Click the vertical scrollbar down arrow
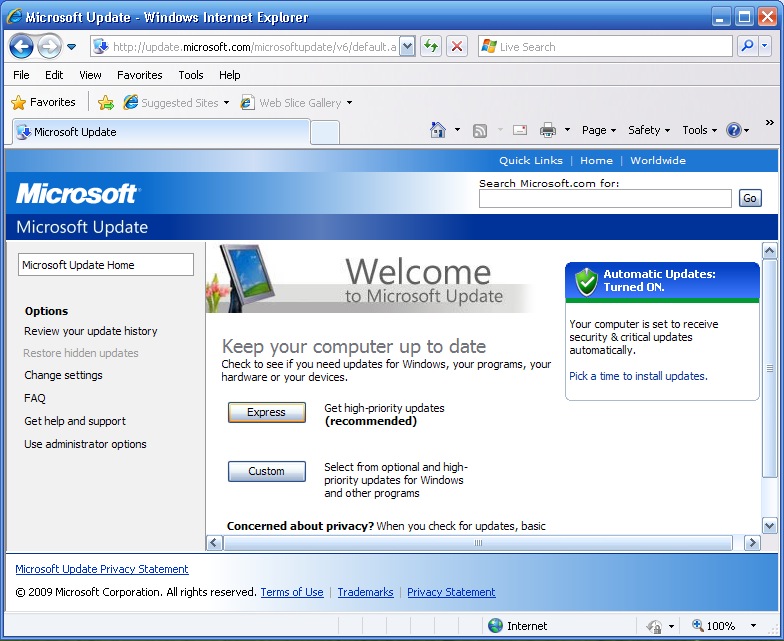The image size is (784, 641). (x=769, y=526)
